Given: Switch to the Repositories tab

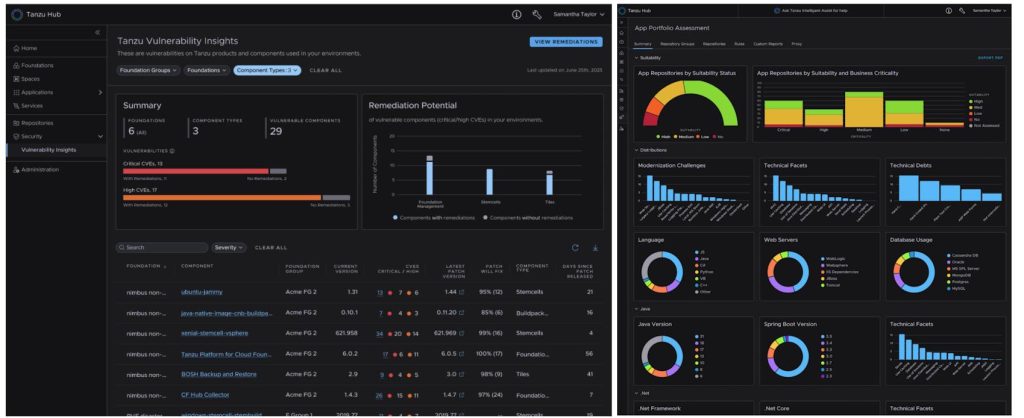Looking at the screenshot, I should (x=714, y=44).
